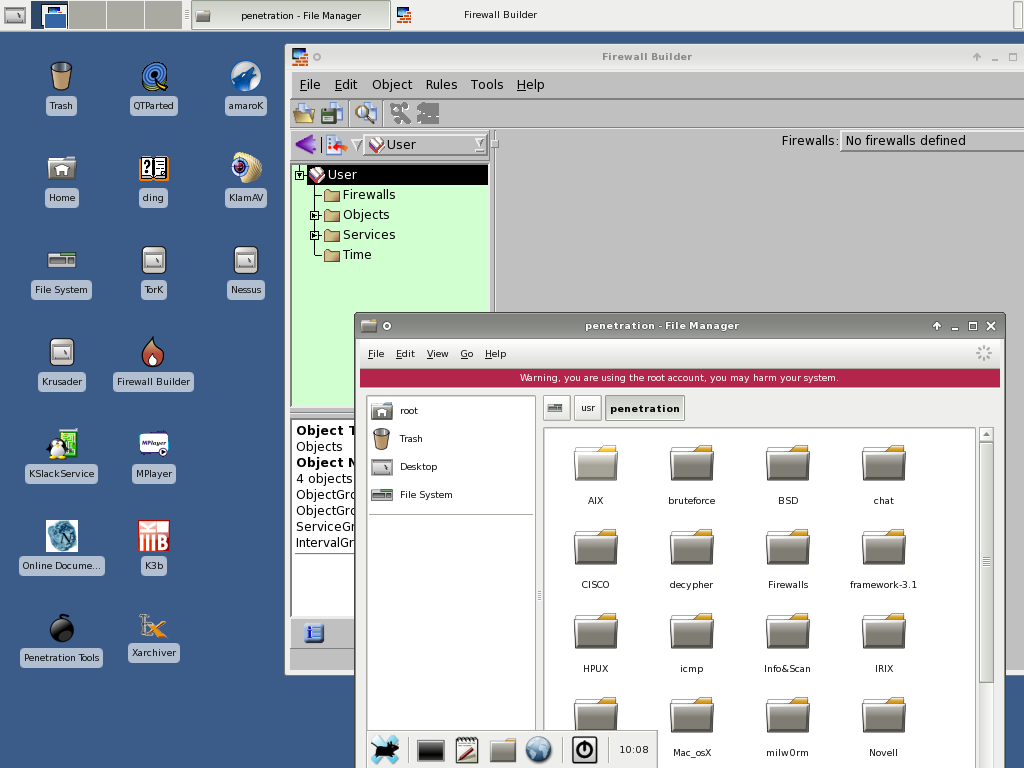Open the Xfce mouse menu in bottom panel
Image resolution: width=1024 pixels, height=768 pixels.
(x=385, y=750)
